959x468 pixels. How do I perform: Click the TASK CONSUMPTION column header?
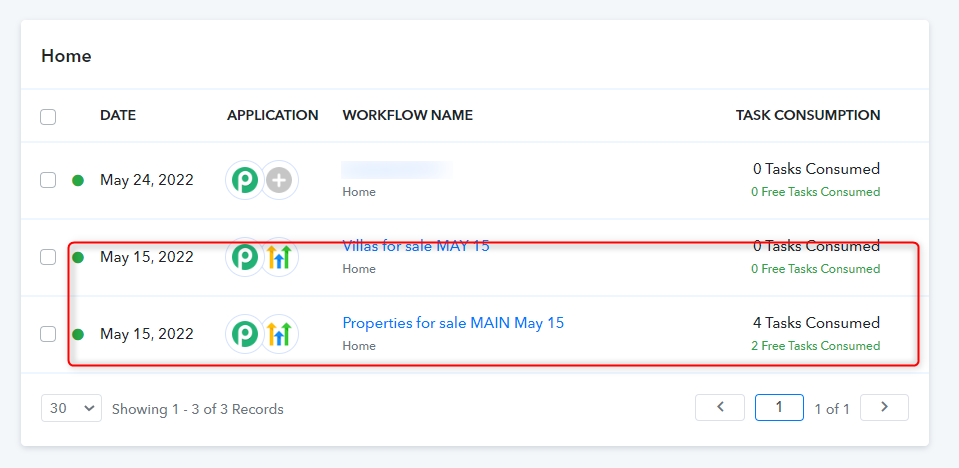point(808,115)
